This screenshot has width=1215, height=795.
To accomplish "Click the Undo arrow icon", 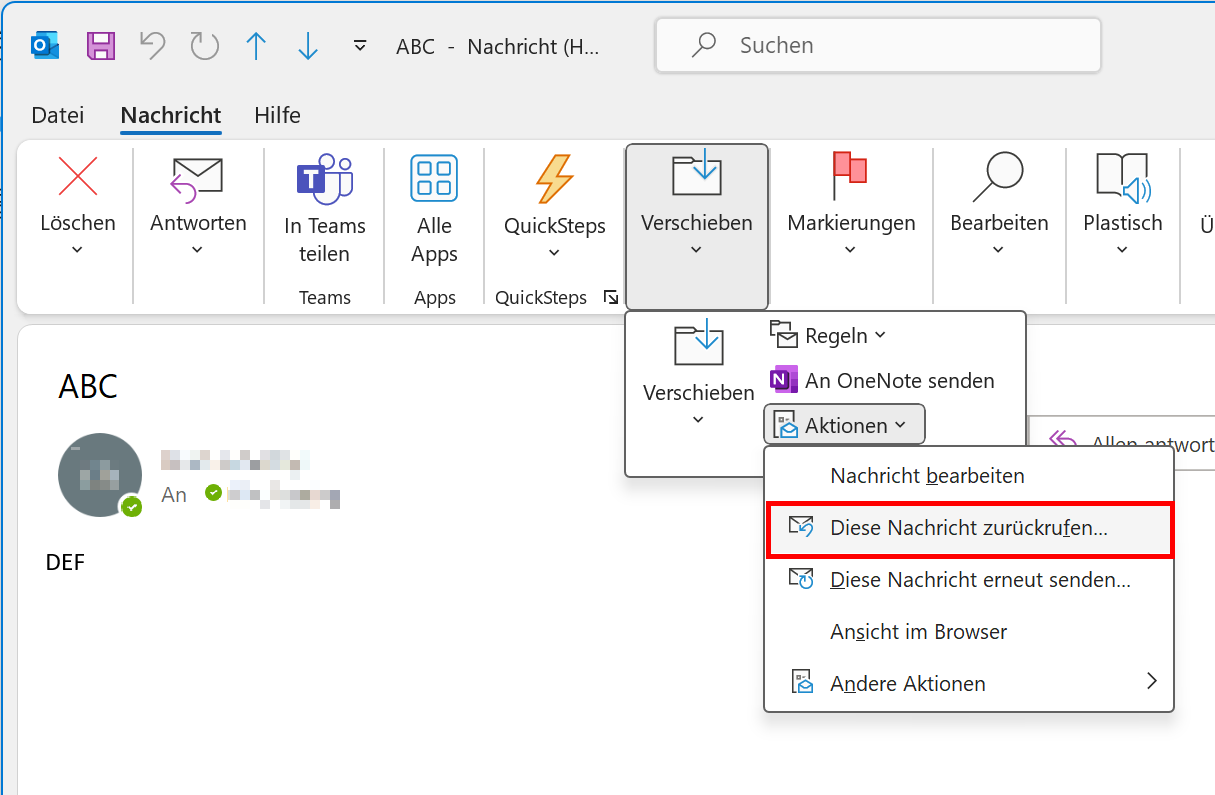I will point(152,46).
